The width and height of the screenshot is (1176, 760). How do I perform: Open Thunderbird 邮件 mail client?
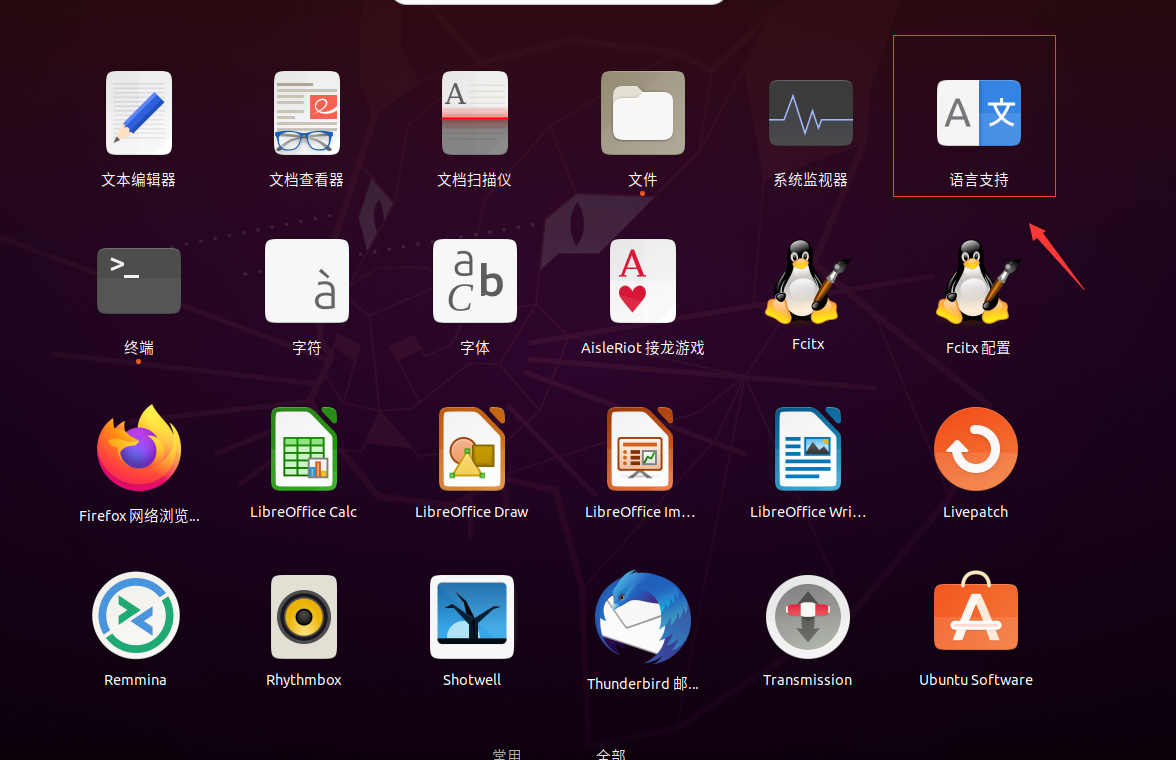tap(643, 617)
